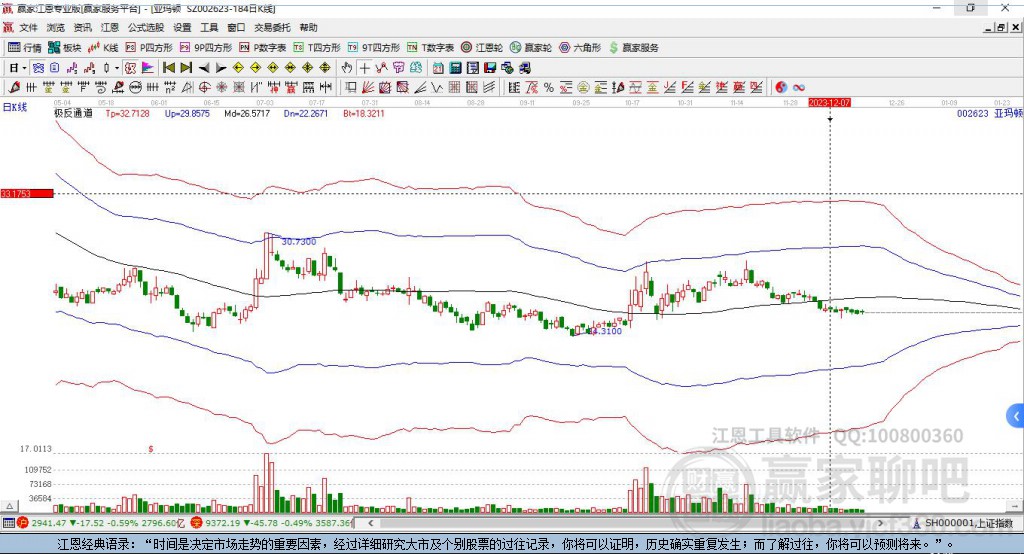This screenshot has height=554, width=1024.
Task: Click the blue infinity loop icon
Action: 799,87
